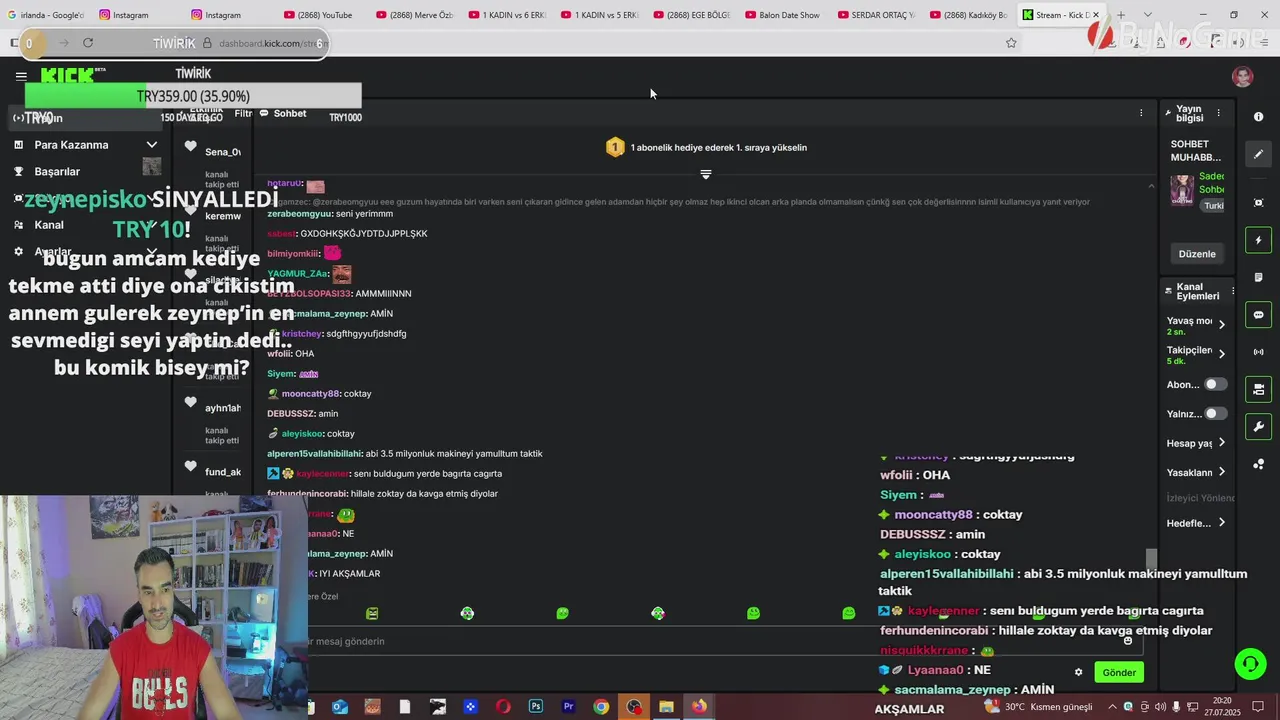Open the Sohbet panel three-dot menu

[x=1141, y=113]
